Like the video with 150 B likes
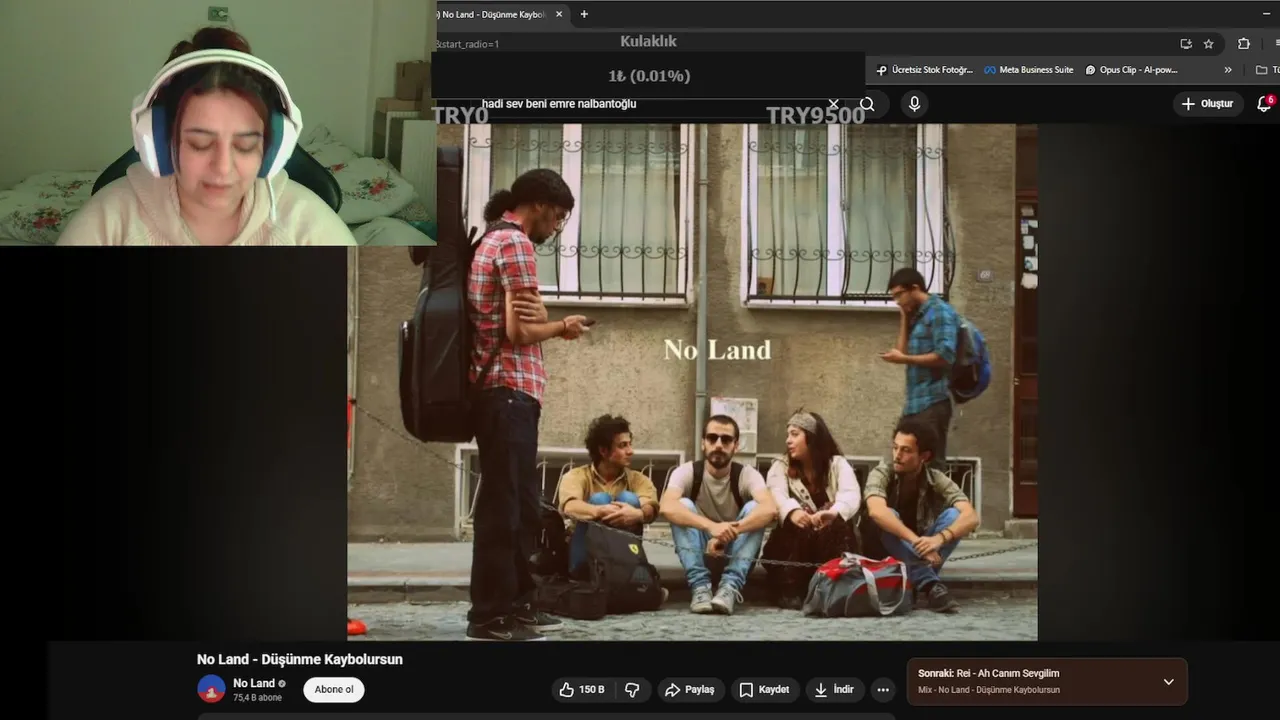This screenshot has width=1280, height=720. tap(581, 689)
